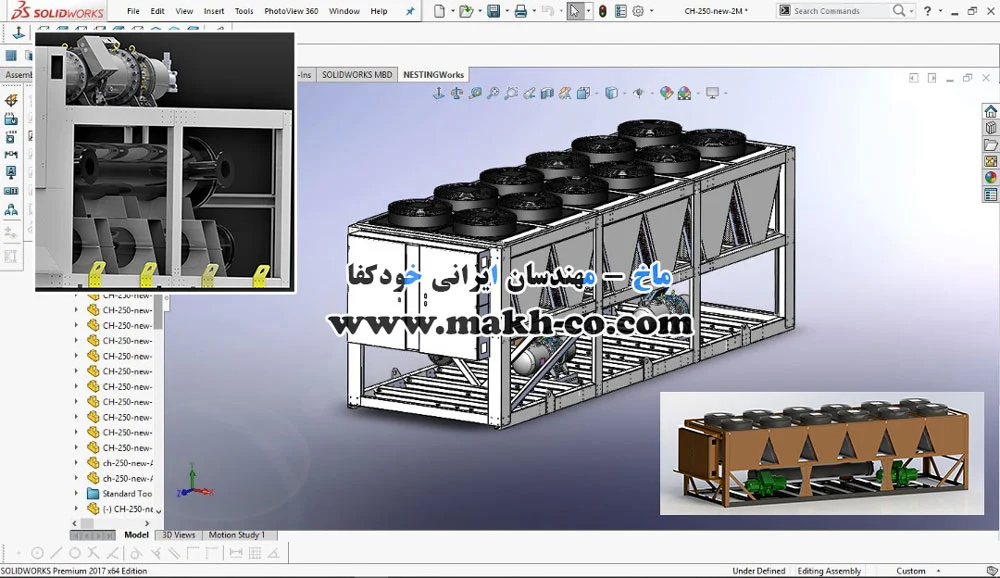Click the feature tree horizontal scrollbar thumb
The height and width of the screenshot is (578, 1000).
87,523
